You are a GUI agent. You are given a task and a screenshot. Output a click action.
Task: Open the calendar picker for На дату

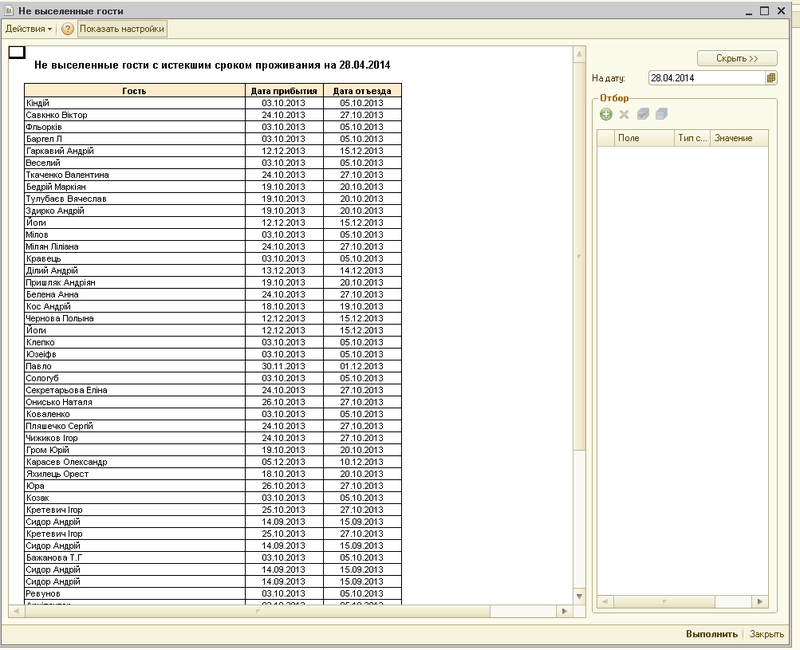(x=771, y=77)
